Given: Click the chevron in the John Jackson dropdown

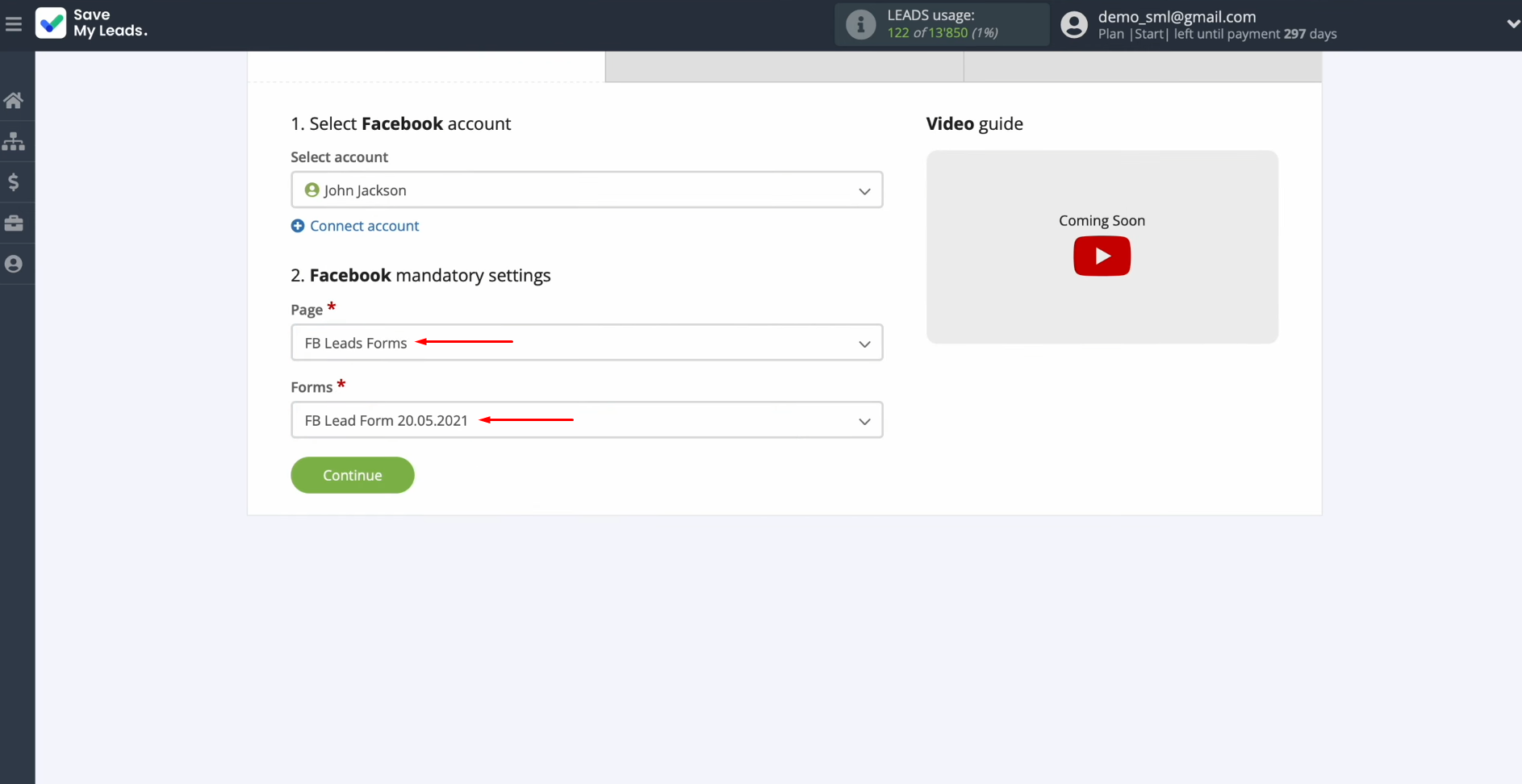Looking at the screenshot, I should (864, 191).
